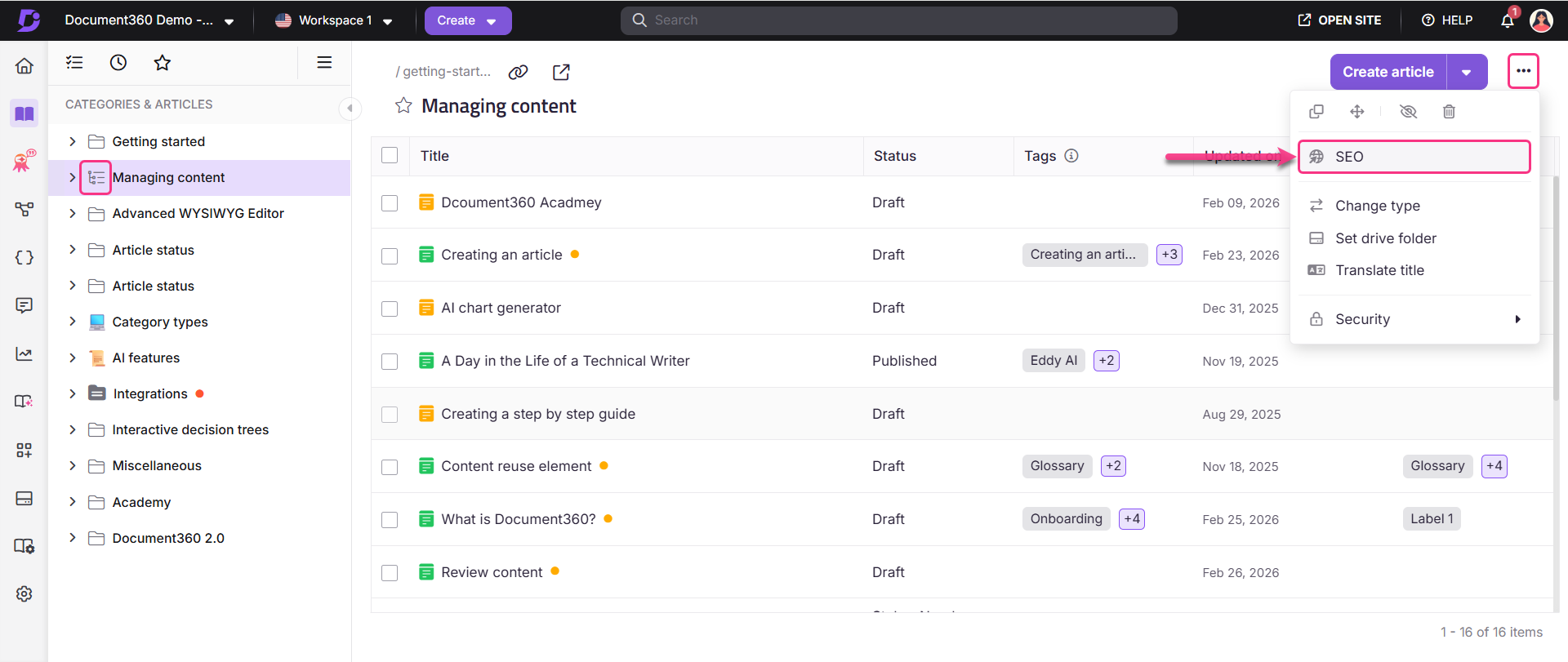The height and width of the screenshot is (662, 1568).
Task: Open the Widgets grid icon in sidebar
Action: click(x=24, y=450)
